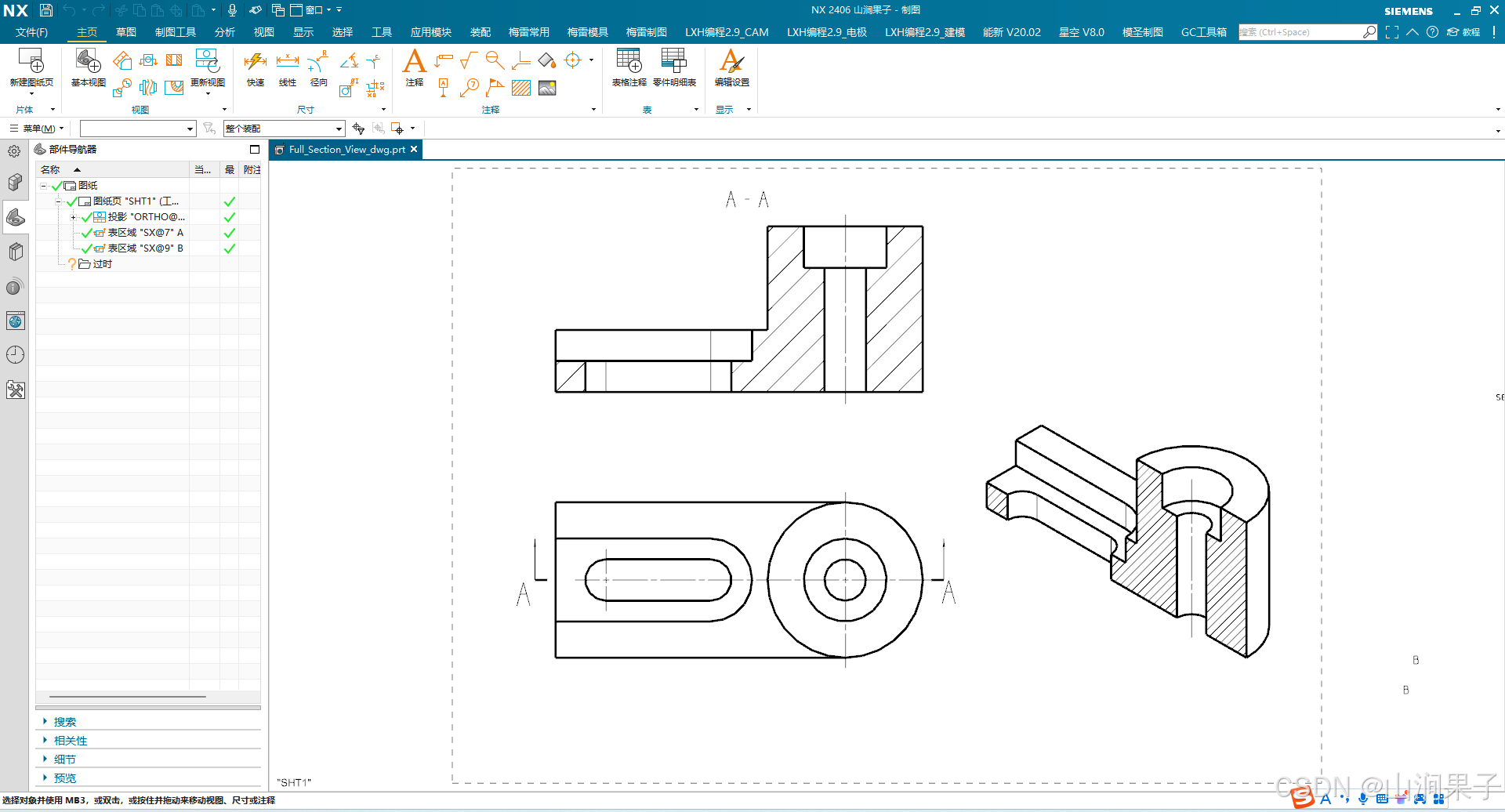Collapse the 图纸页 "SHT1" node
1505x812 pixels.
(x=59, y=201)
